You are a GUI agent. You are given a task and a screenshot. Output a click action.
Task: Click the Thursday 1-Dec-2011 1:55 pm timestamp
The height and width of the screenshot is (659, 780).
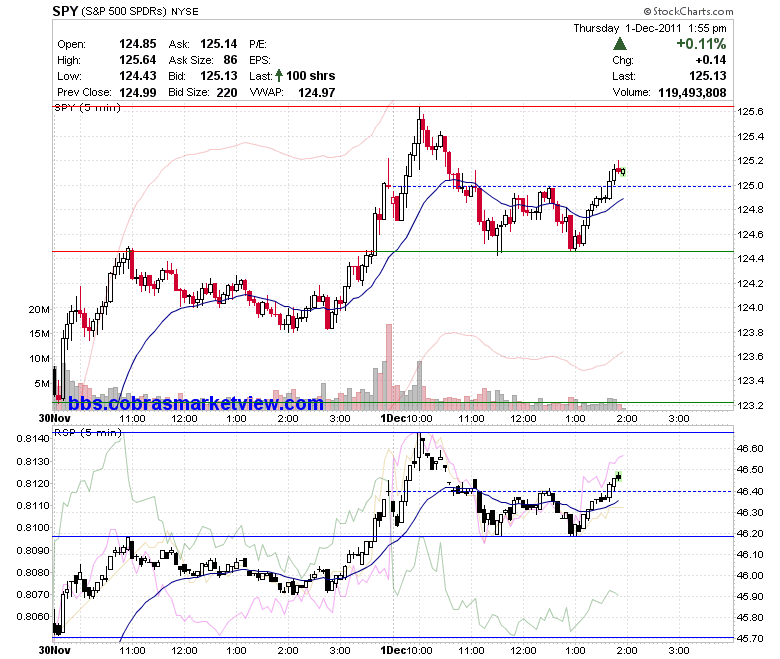tap(650, 28)
